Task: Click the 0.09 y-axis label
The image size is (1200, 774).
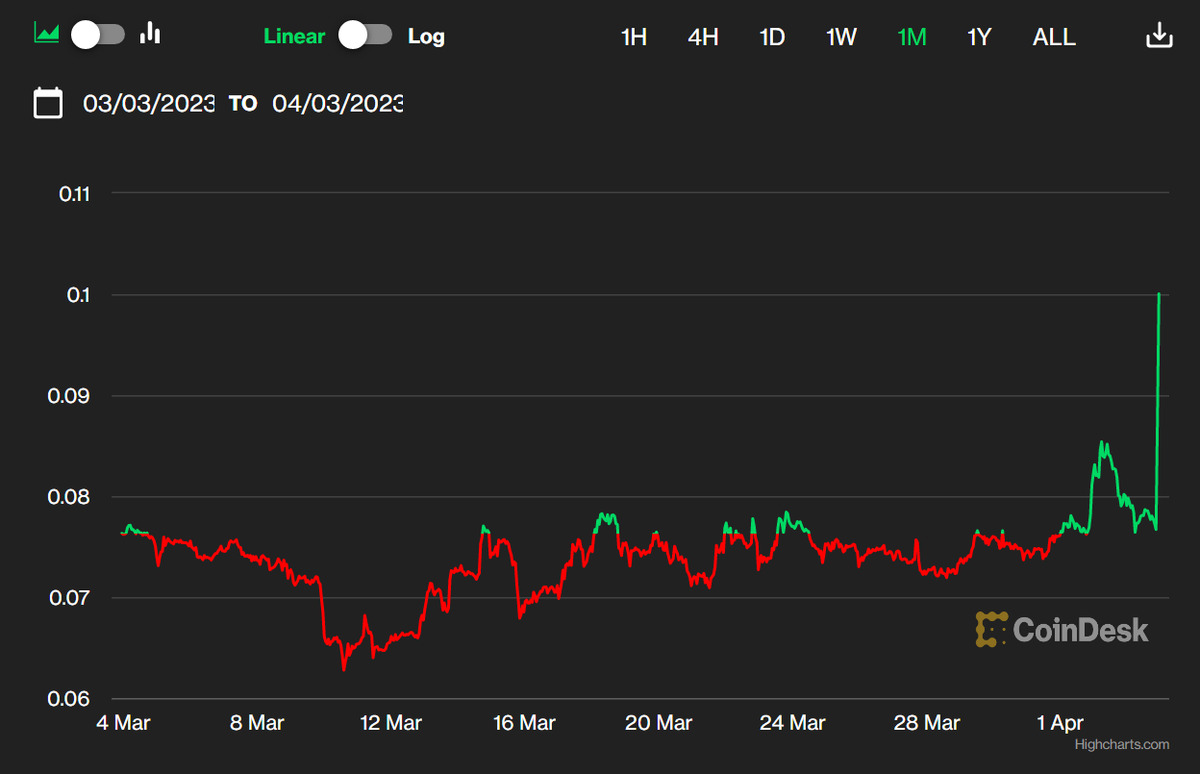Action: point(70,396)
